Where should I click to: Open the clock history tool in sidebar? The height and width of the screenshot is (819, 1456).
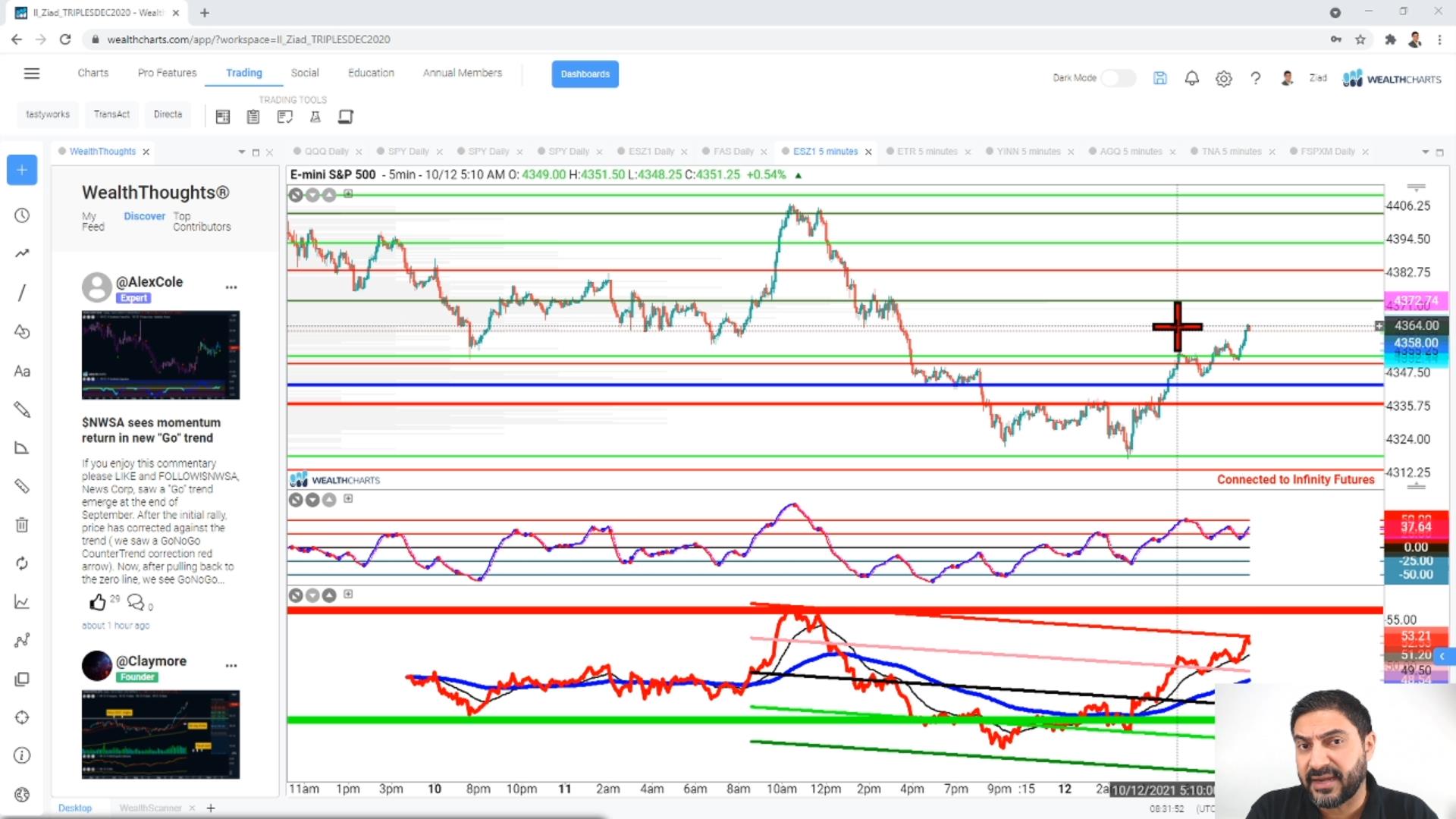[22, 215]
